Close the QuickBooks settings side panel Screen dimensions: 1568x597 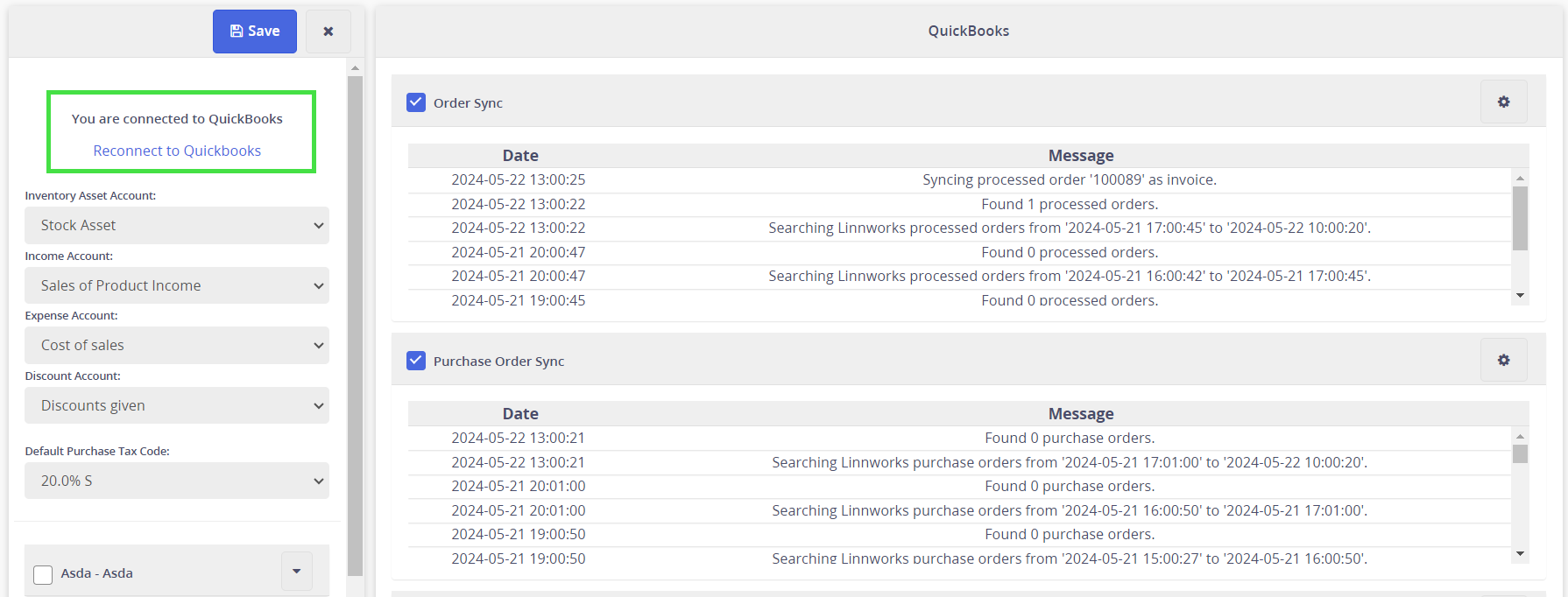(328, 32)
